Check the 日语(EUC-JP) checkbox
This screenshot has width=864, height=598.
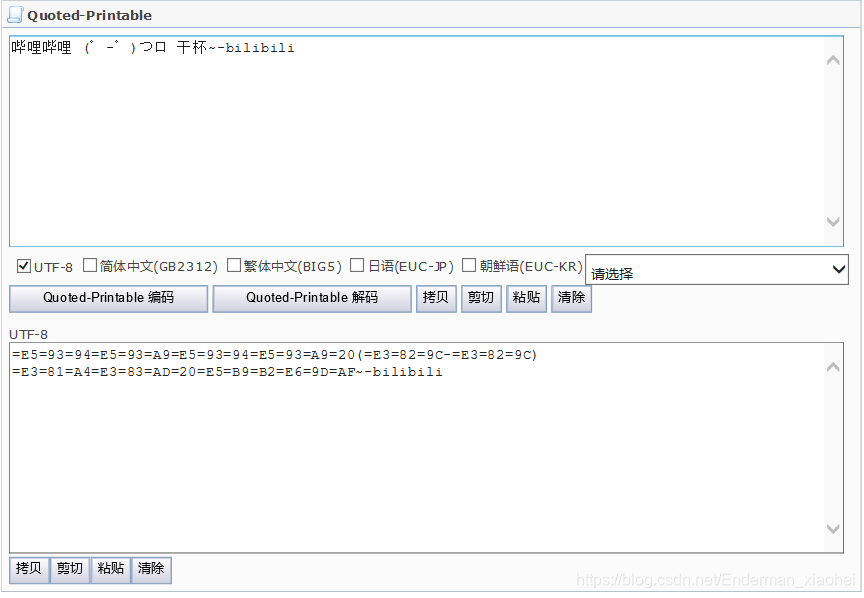tap(356, 266)
